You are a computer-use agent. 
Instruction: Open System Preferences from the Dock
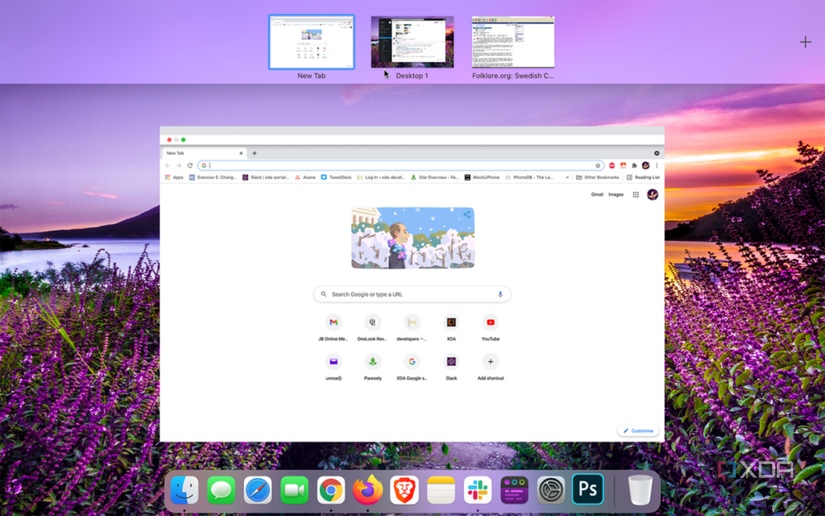(x=551, y=490)
